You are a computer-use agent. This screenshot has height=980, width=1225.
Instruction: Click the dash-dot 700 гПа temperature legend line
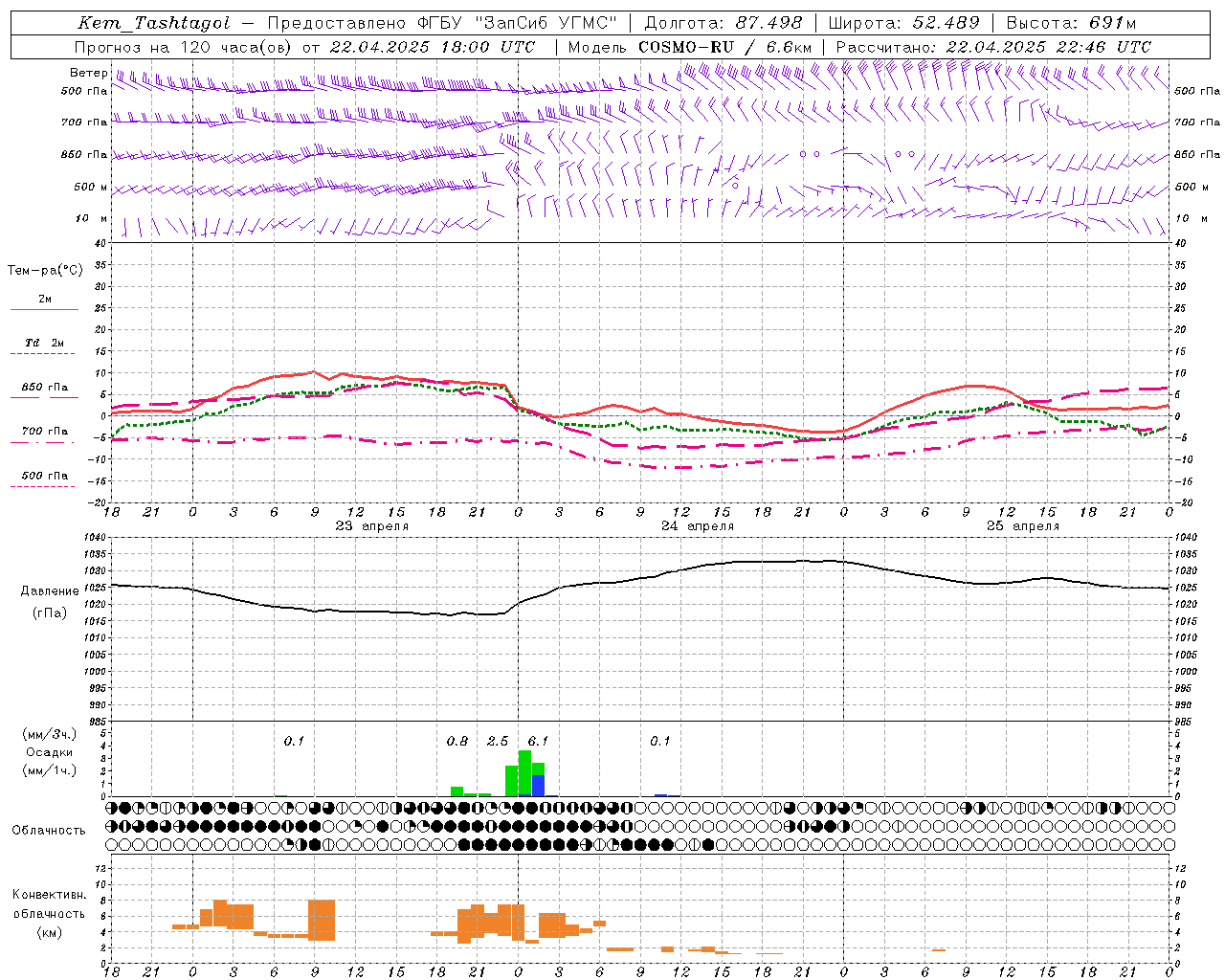coord(44,442)
